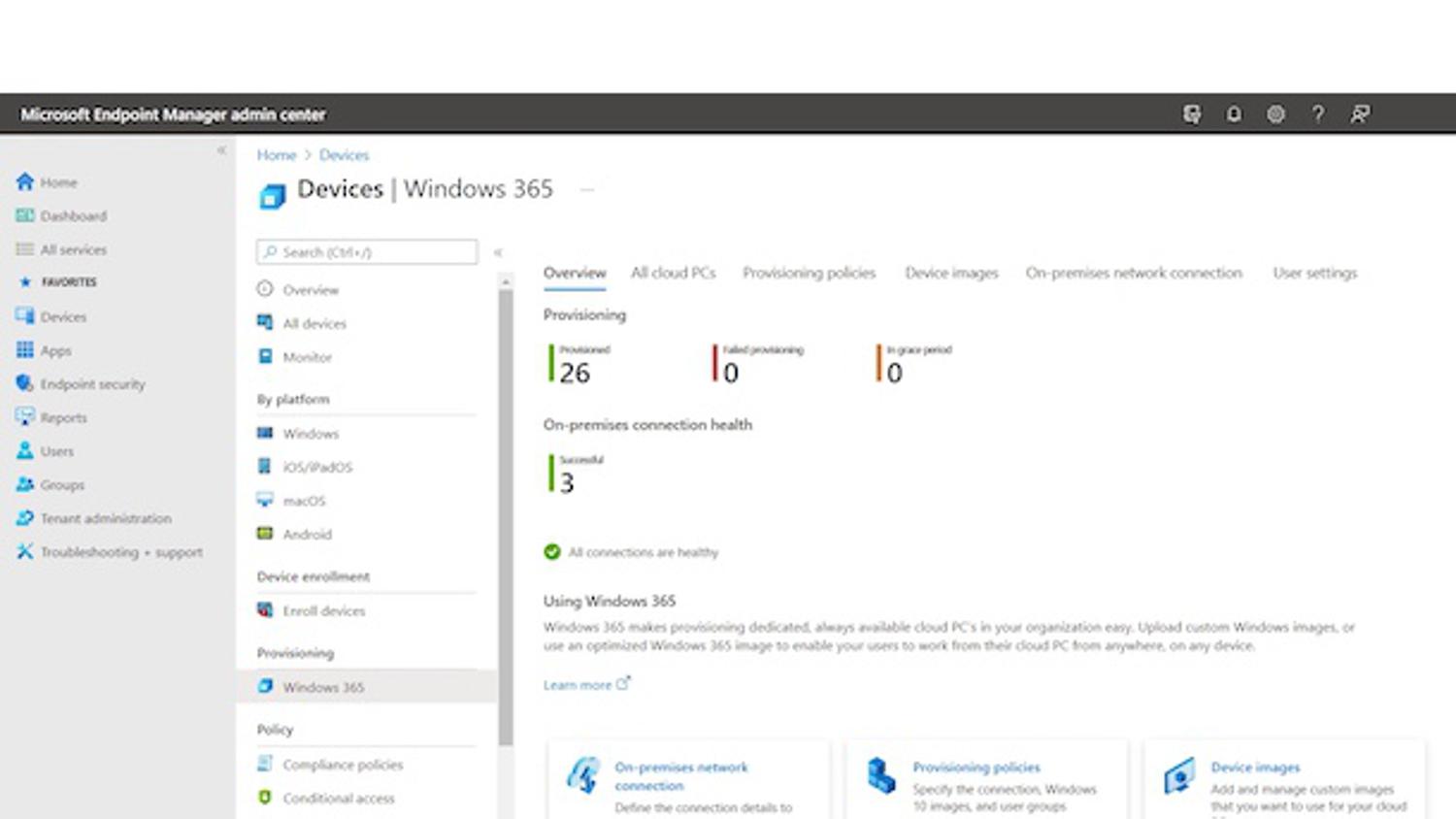This screenshot has height=819, width=1456.
Task: Click the Troubleshooting + support wrench icon
Action: tap(24, 552)
